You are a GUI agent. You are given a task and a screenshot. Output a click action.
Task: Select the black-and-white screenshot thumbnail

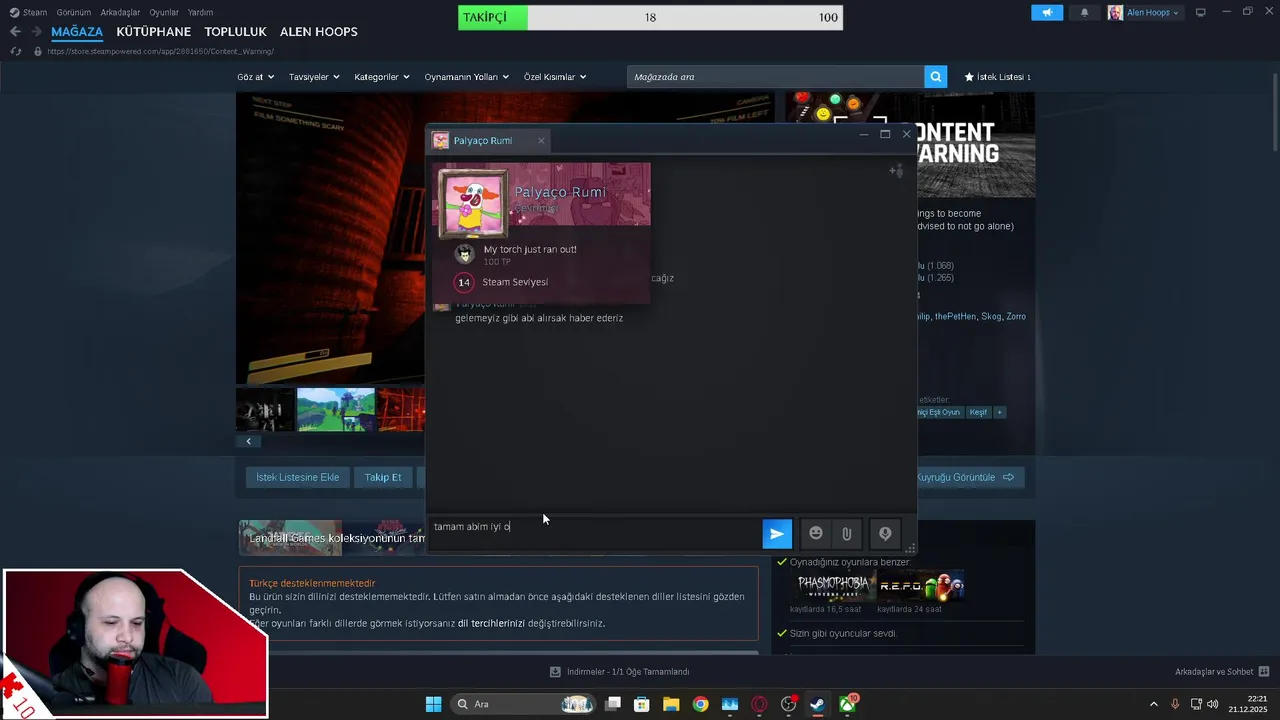click(x=265, y=410)
